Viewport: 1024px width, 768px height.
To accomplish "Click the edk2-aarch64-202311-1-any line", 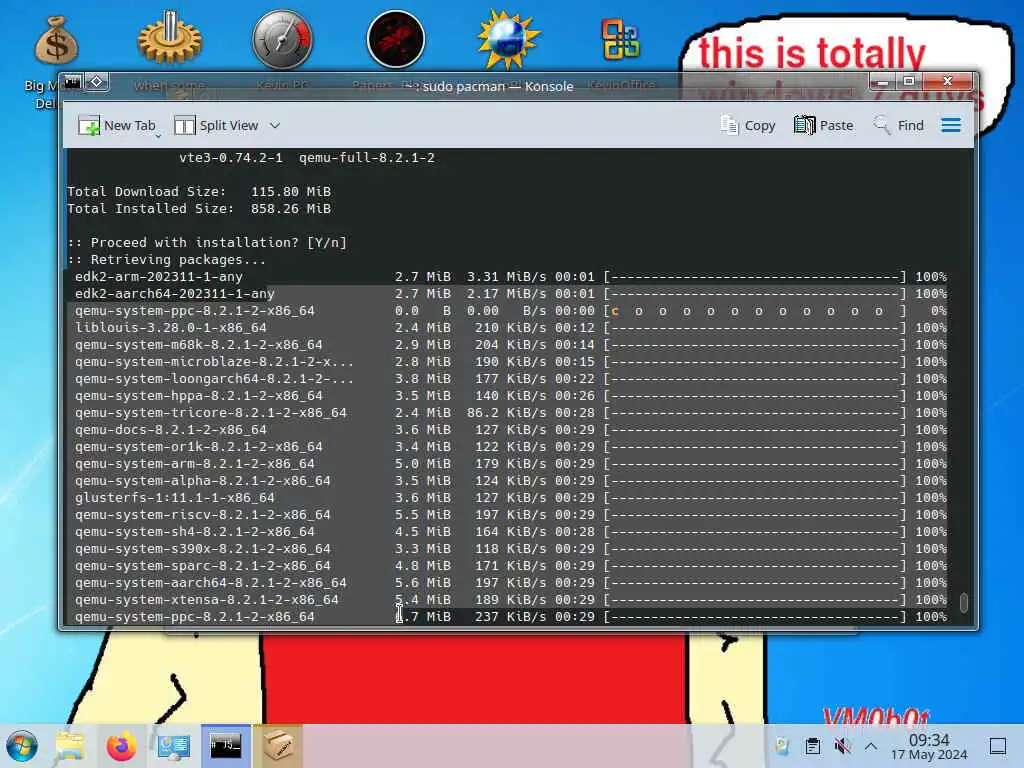I will pos(511,294).
